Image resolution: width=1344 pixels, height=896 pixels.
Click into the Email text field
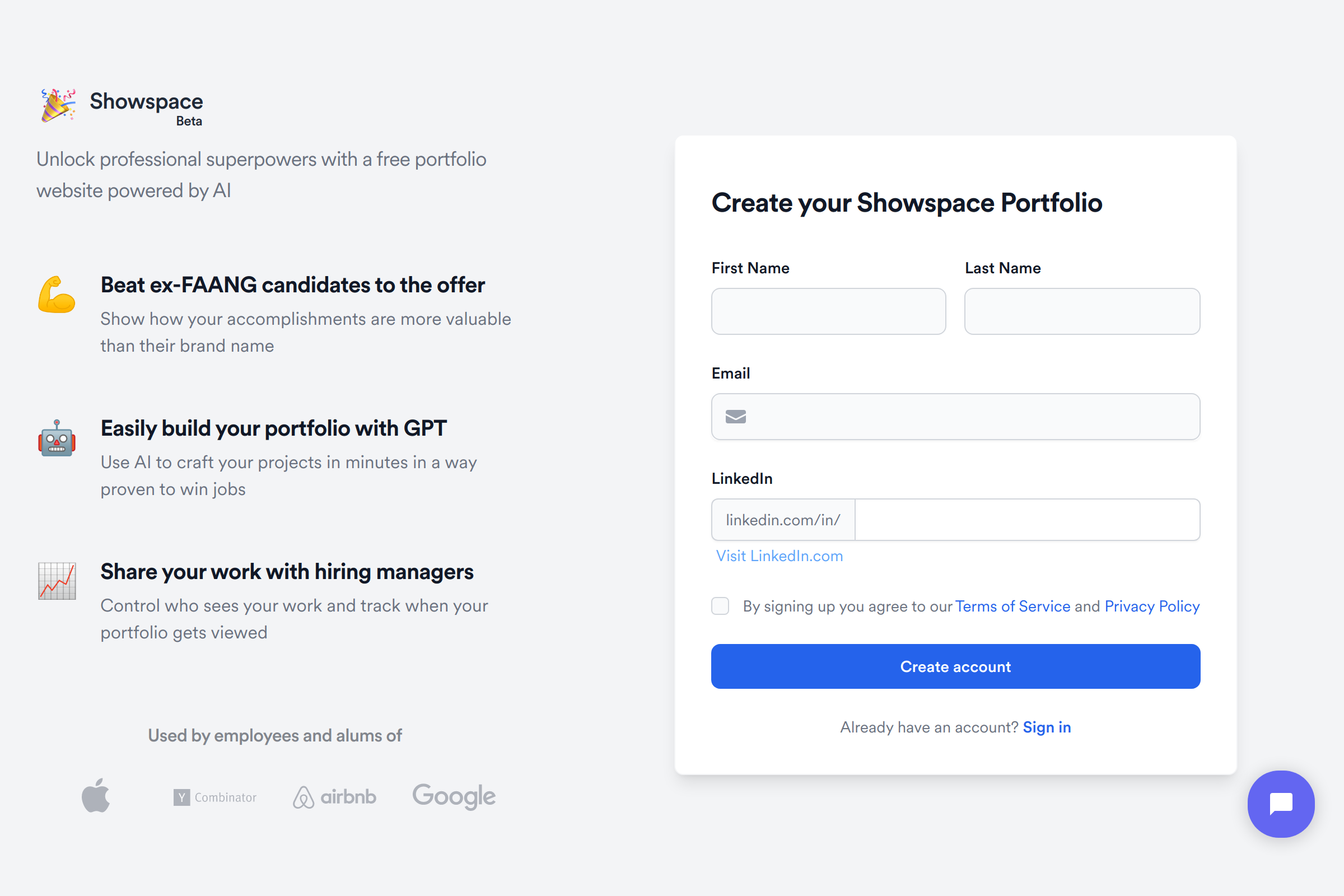pyautogui.click(x=972, y=417)
